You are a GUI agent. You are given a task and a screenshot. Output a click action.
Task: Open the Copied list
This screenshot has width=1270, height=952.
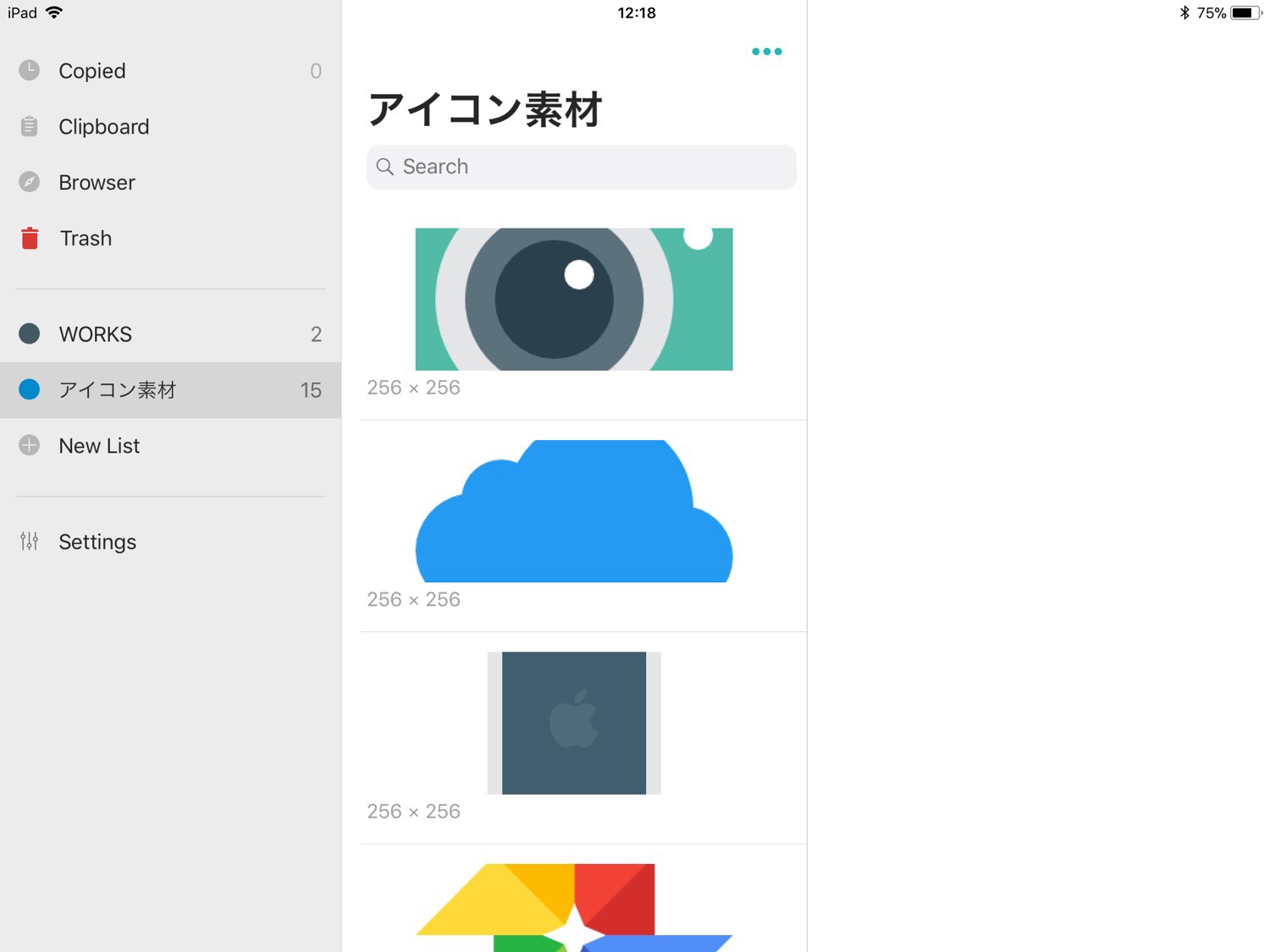click(x=170, y=70)
